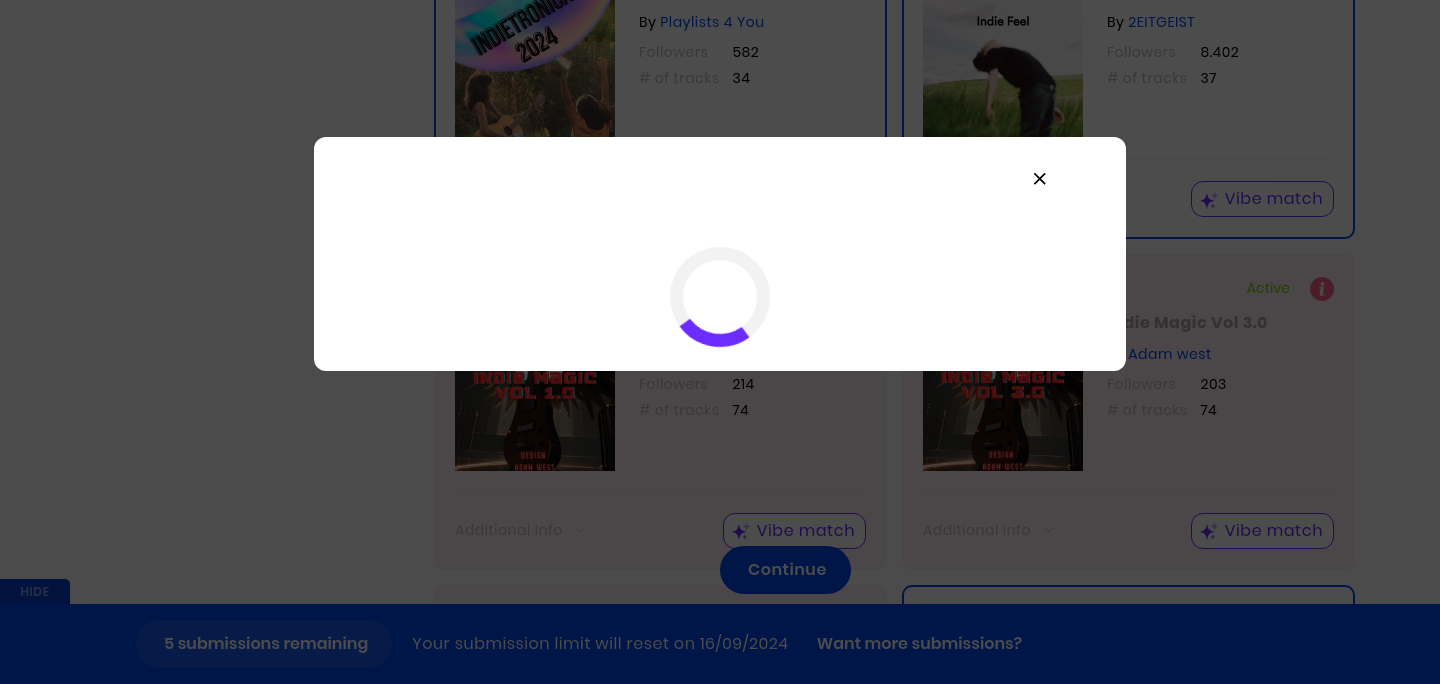Close the loading dialog with the X icon
Viewport: 1440px width, 684px height.
[1040, 179]
